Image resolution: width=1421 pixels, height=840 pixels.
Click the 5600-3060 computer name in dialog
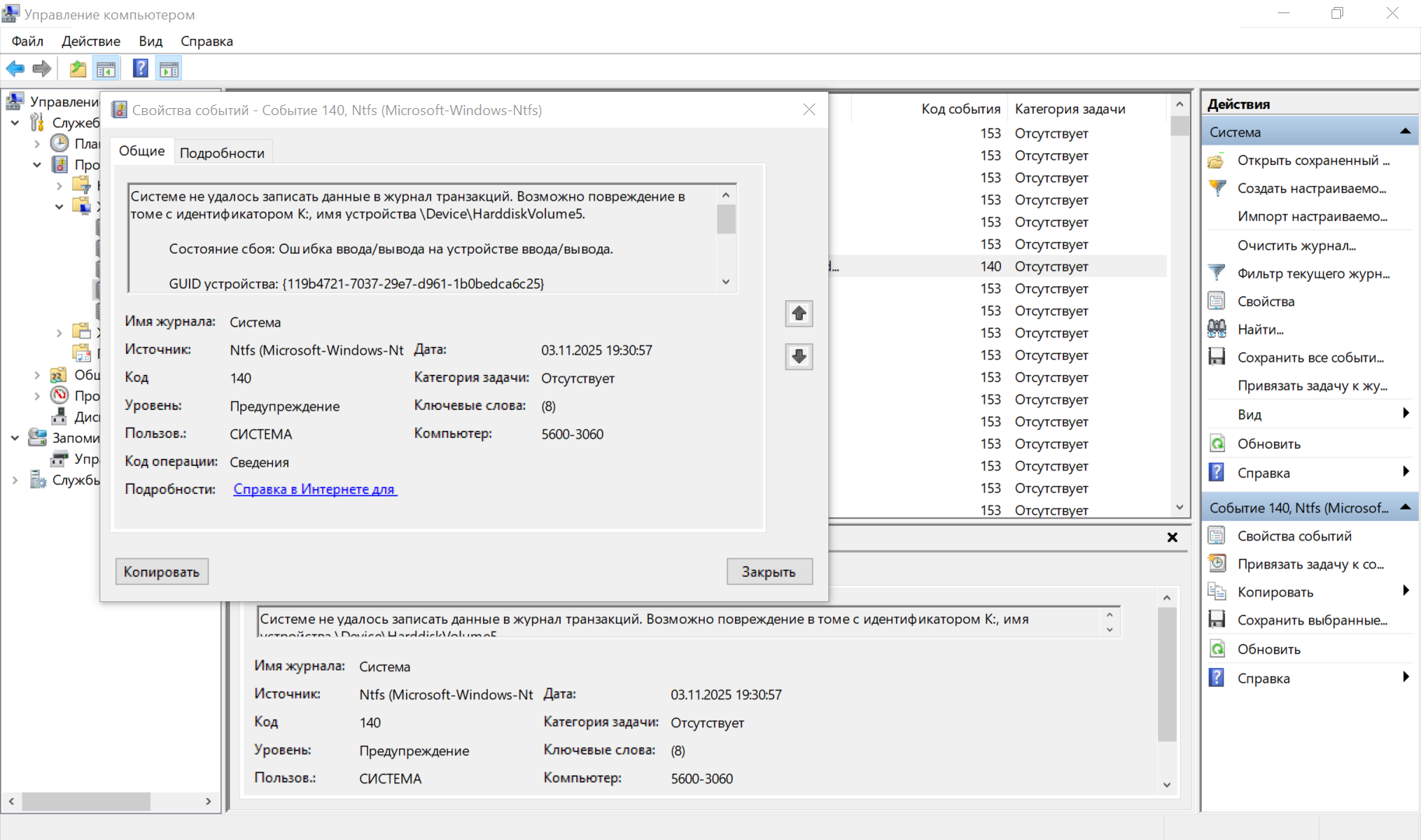[572, 435]
